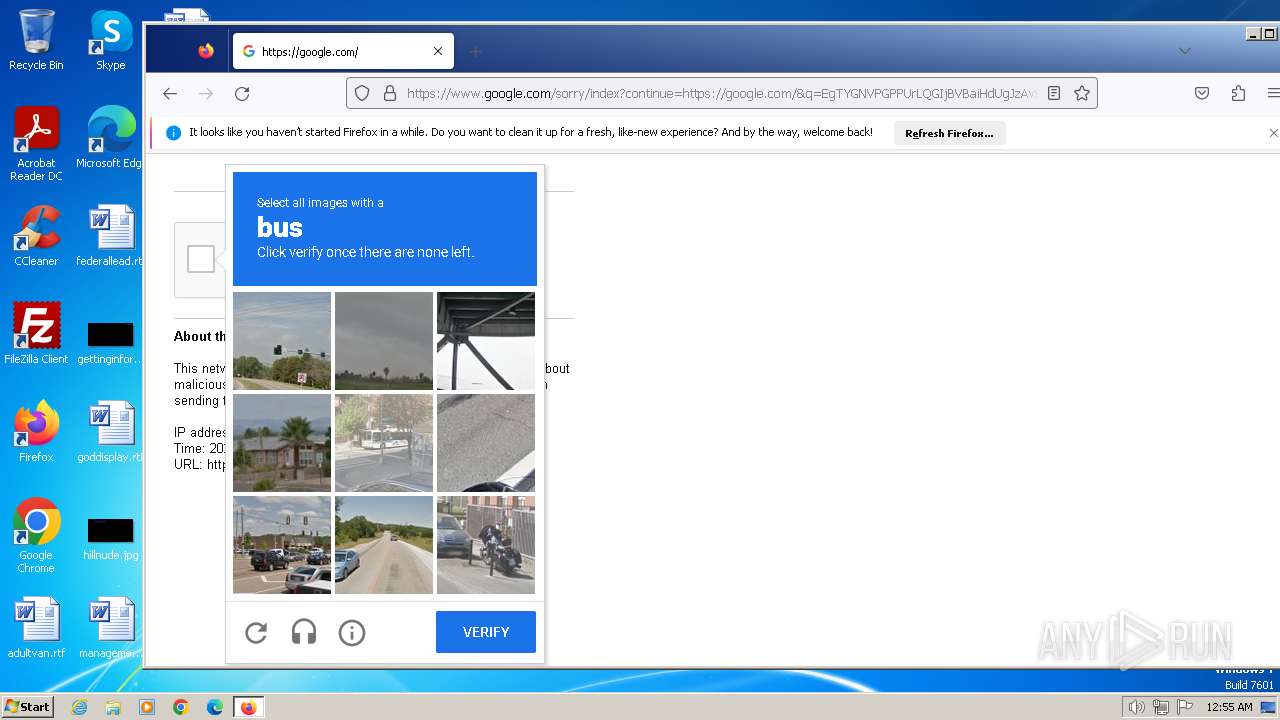The image size is (1280, 720).
Task: Open the Extensions puzzle icon
Action: tap(1238, 93)
